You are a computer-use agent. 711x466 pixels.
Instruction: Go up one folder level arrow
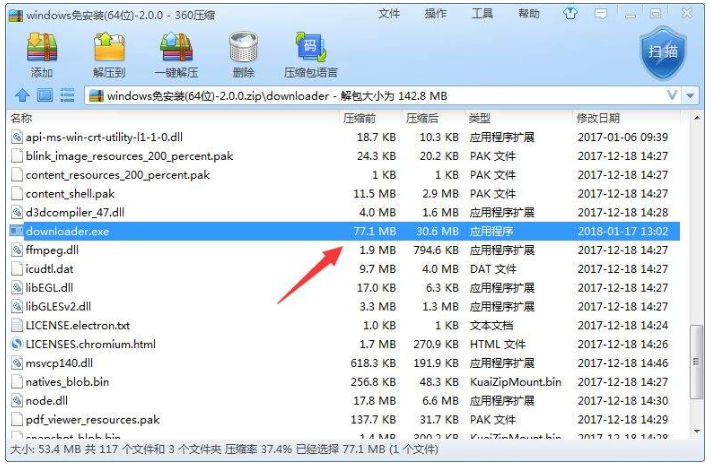pyautogui.click(x=22, y=96)
